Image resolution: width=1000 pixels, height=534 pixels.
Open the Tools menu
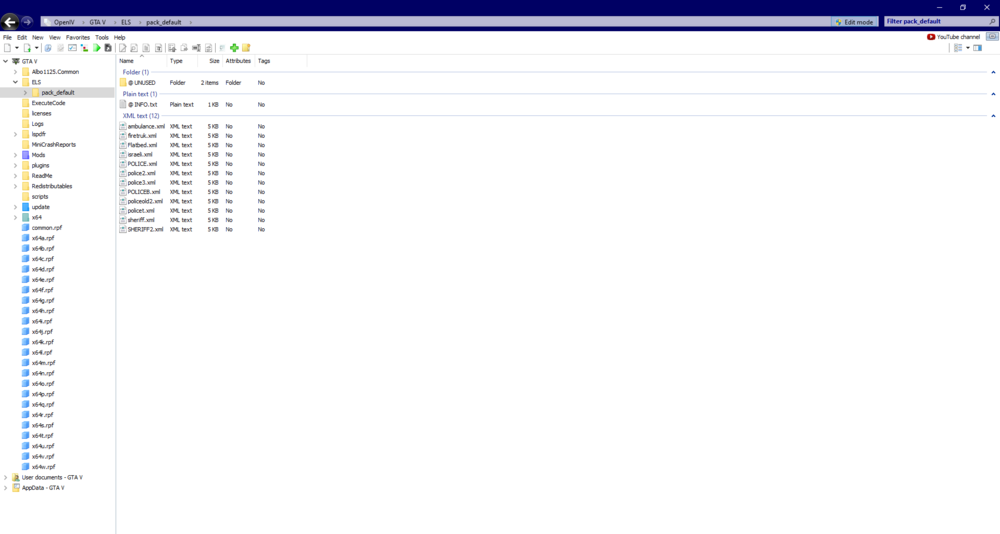[x=102, y=37]
